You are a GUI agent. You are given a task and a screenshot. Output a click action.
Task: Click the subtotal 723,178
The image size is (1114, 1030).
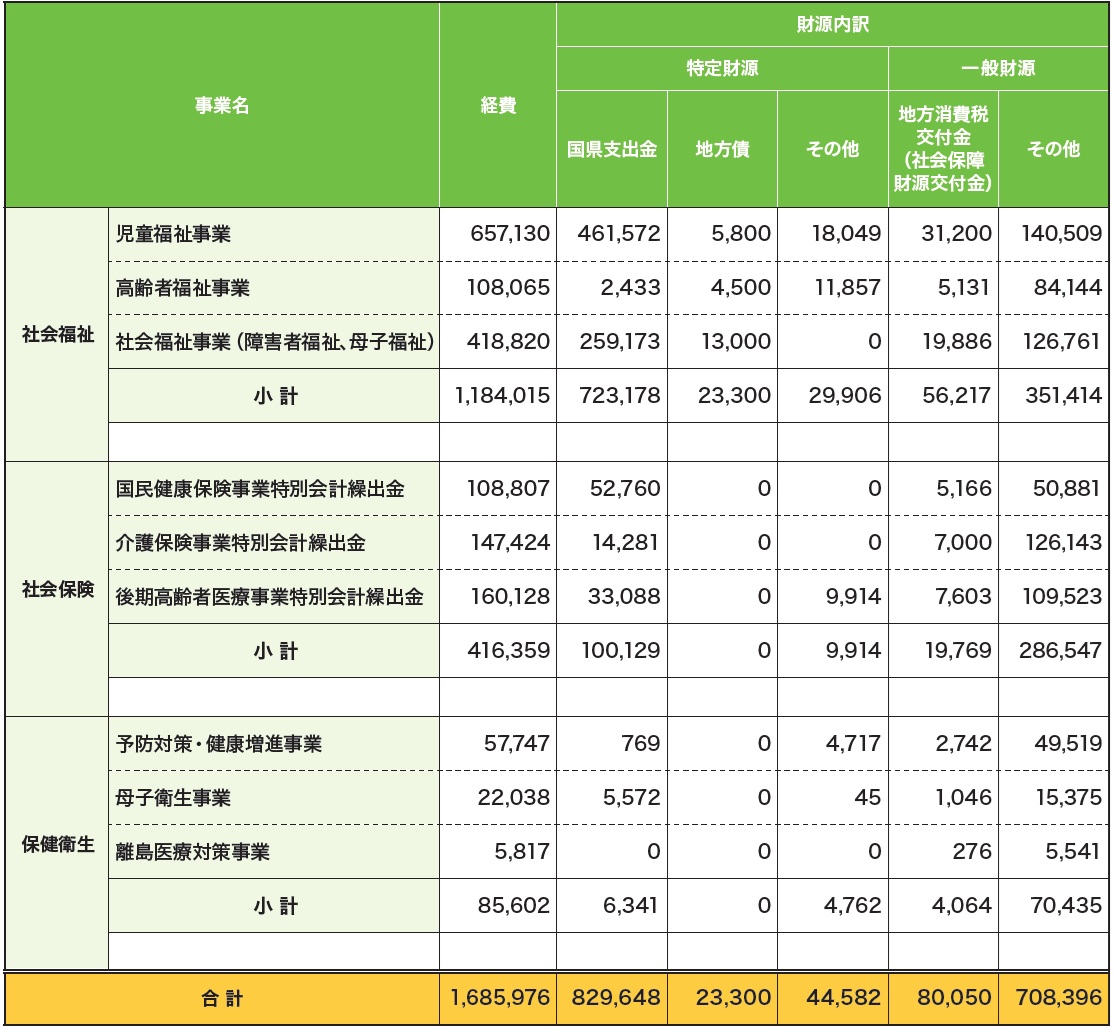620,396
